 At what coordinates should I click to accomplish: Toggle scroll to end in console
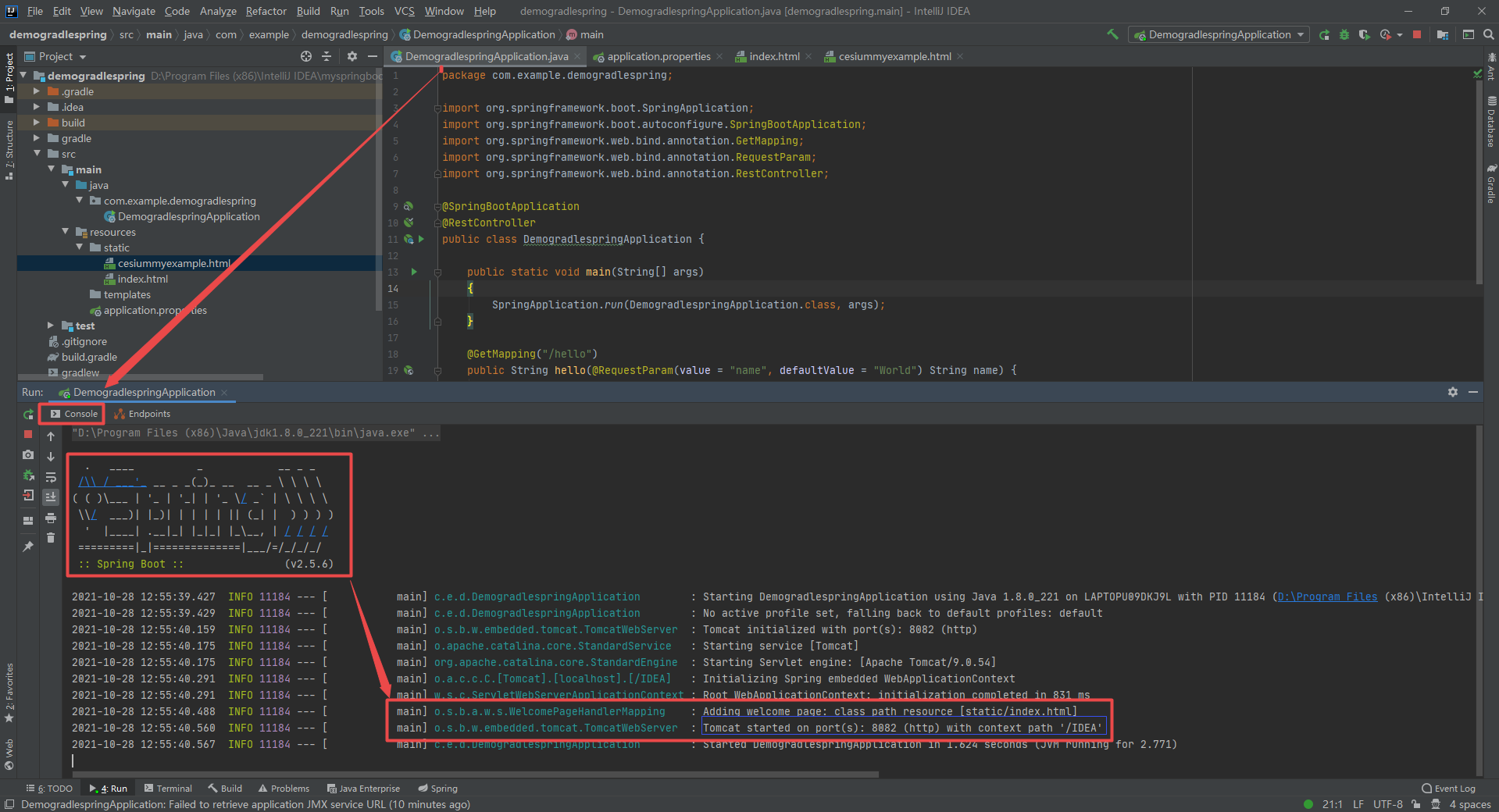[x=51, y=497]
